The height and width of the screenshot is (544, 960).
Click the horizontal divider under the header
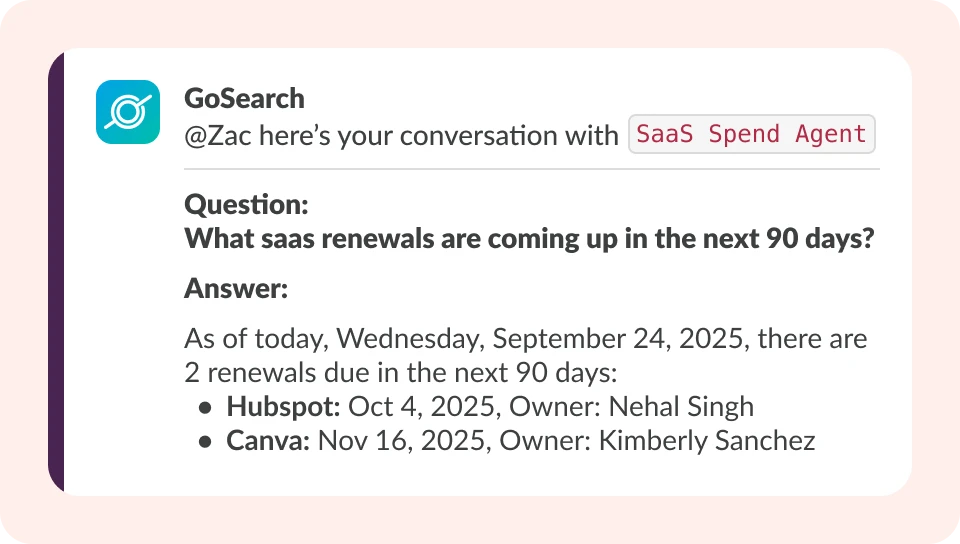coord(531,169)
